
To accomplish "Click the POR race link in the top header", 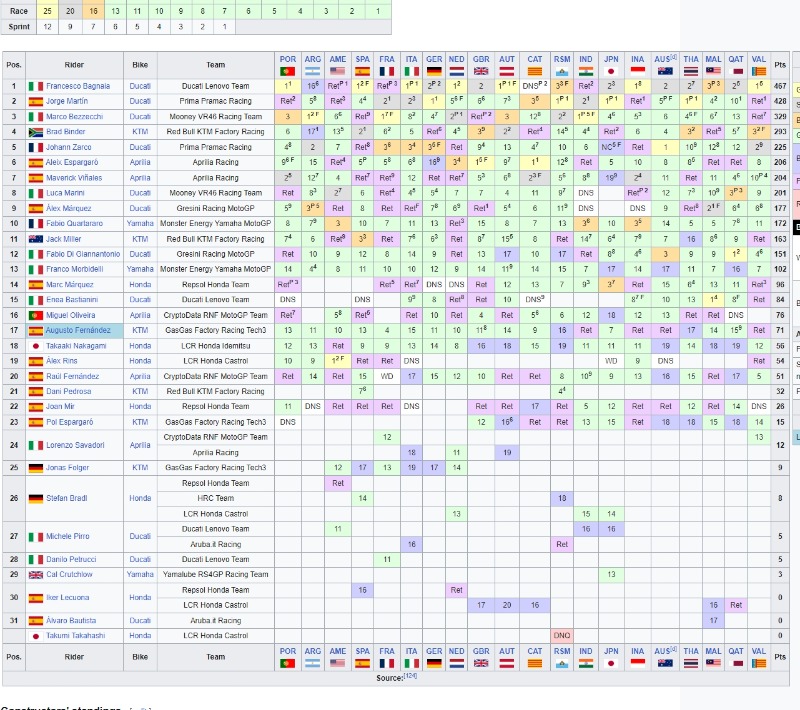I will pos(288,60).
